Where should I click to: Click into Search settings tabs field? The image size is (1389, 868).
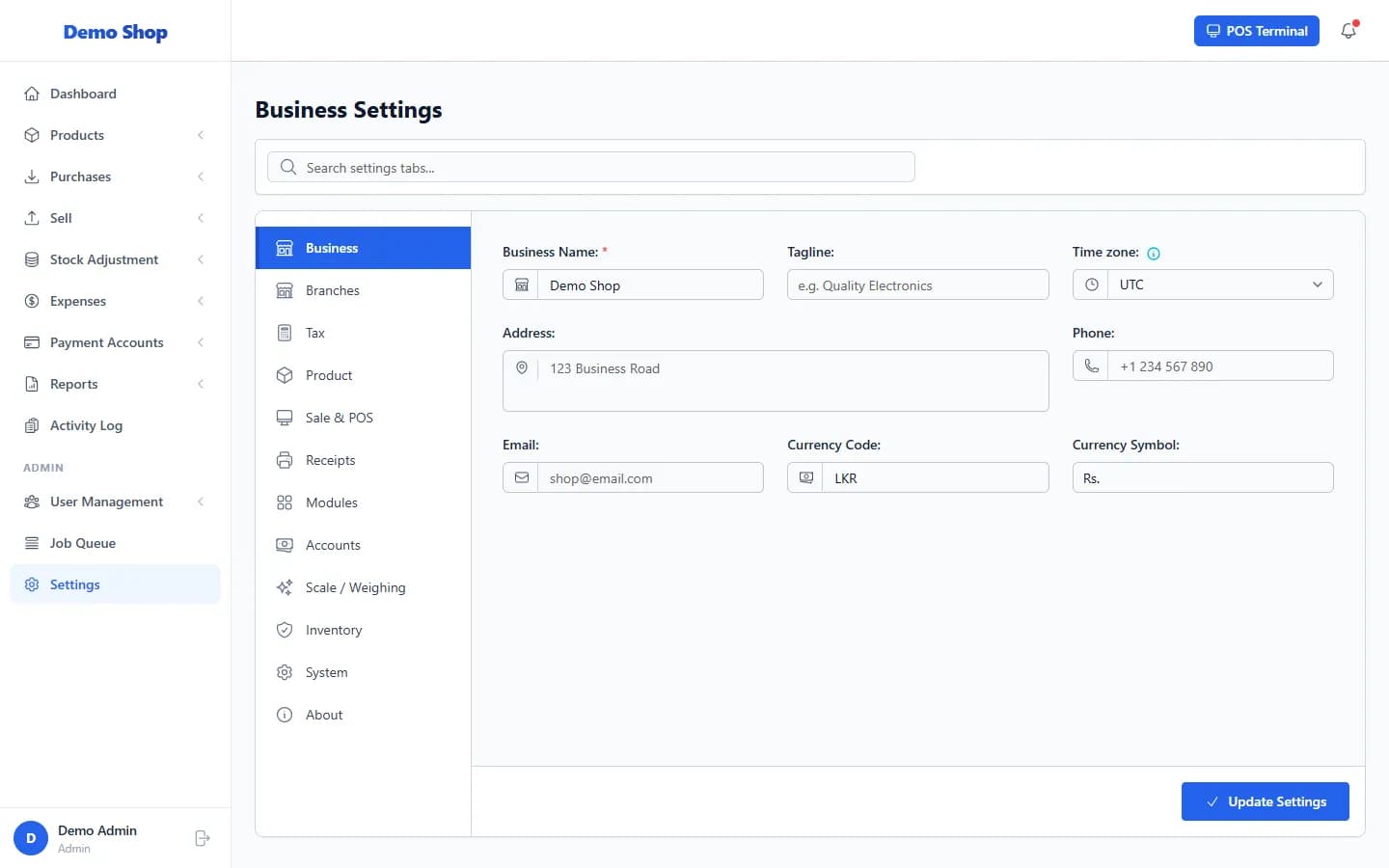tap(590, 167)
